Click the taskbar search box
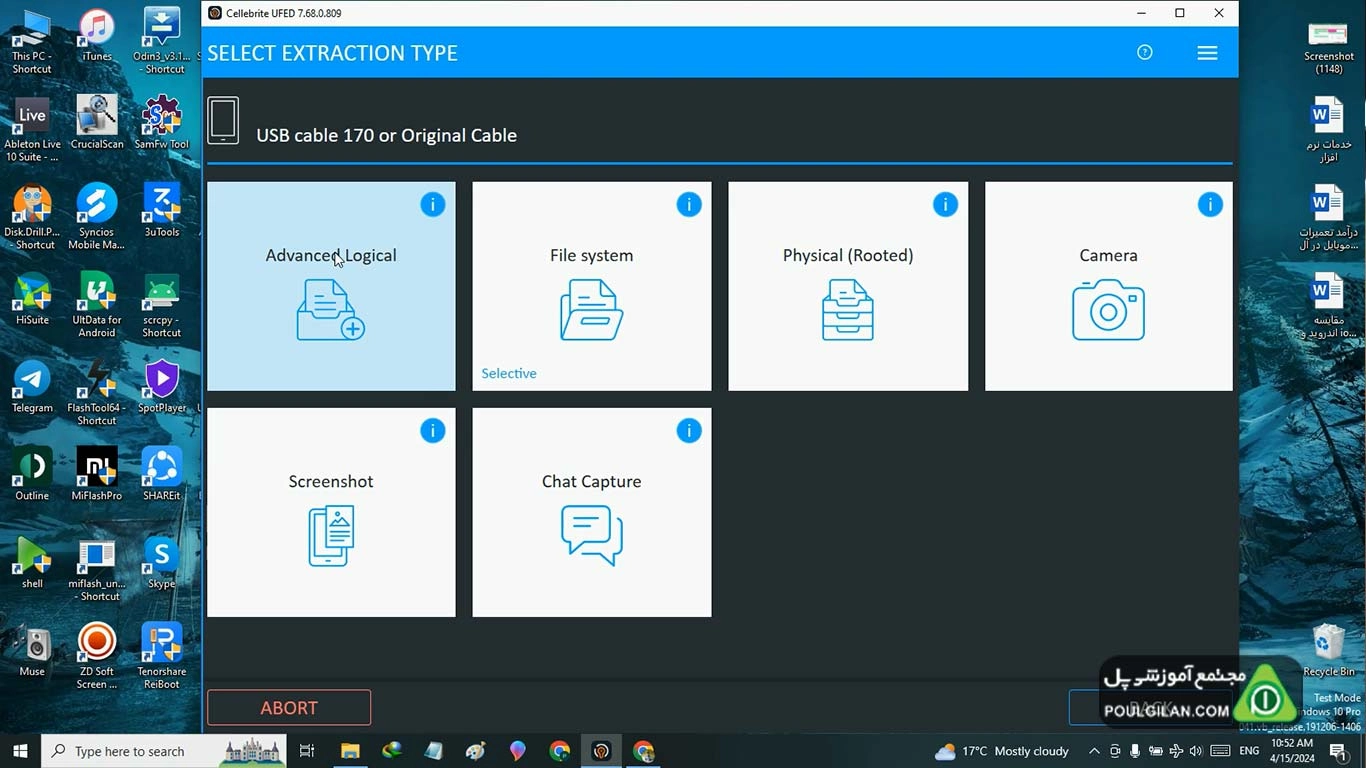 coord(165,751)
